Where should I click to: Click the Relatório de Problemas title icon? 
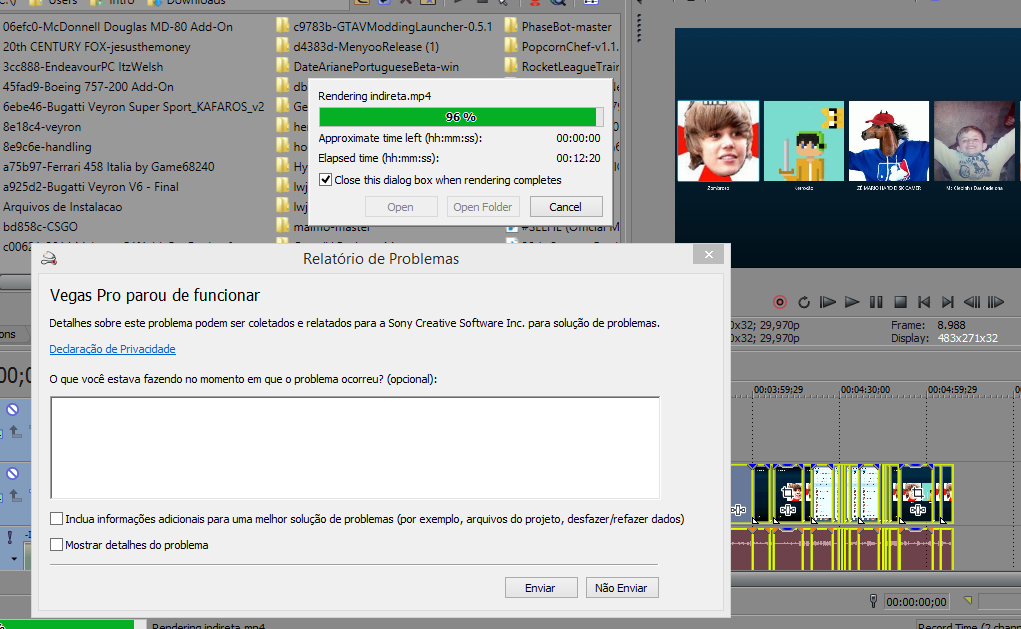point(49,259)
